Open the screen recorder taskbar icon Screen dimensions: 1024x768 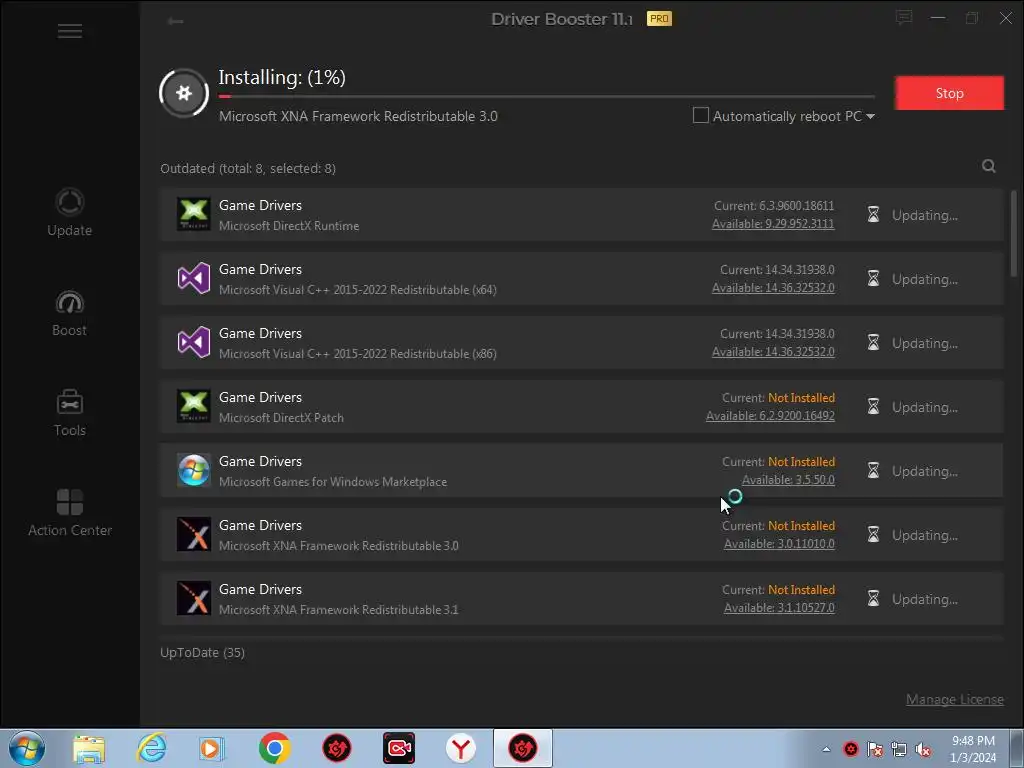click(399, 748)
